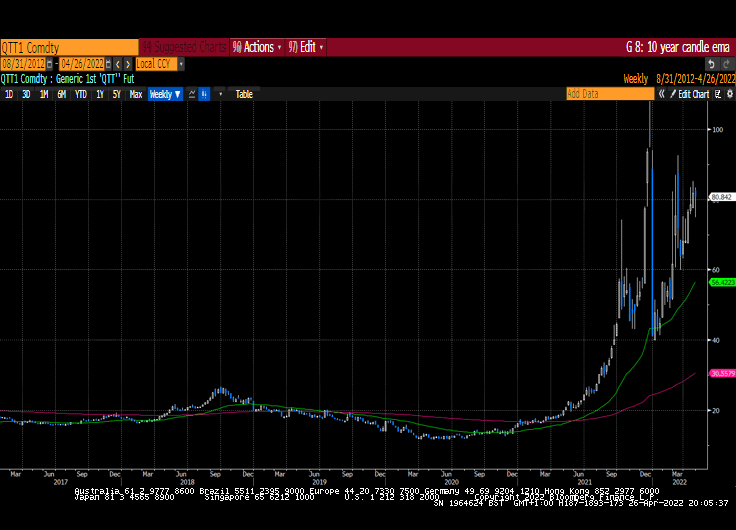Viewport: 736px width, 530px height.
Task: Select the Max time range
Action: [x=136, y=94]
